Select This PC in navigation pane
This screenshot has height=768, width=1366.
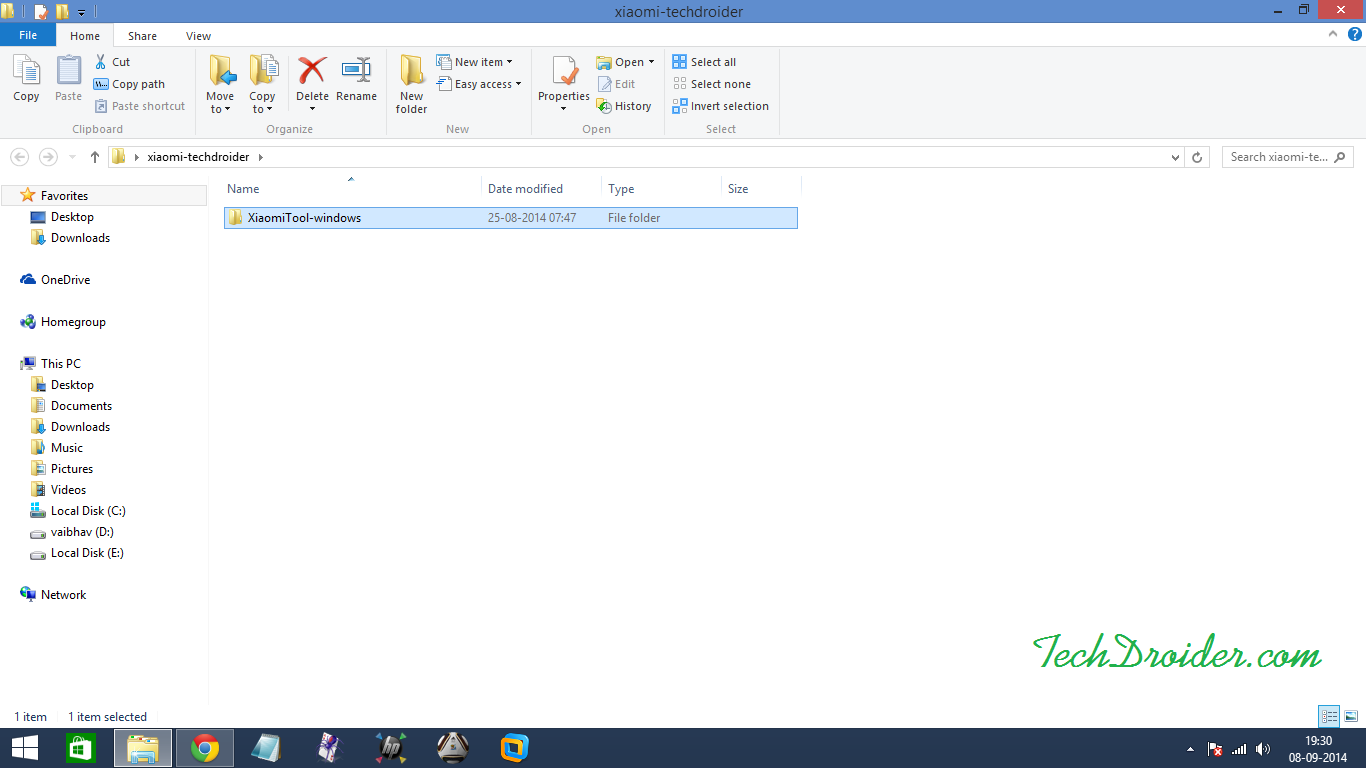coord(60,364)
